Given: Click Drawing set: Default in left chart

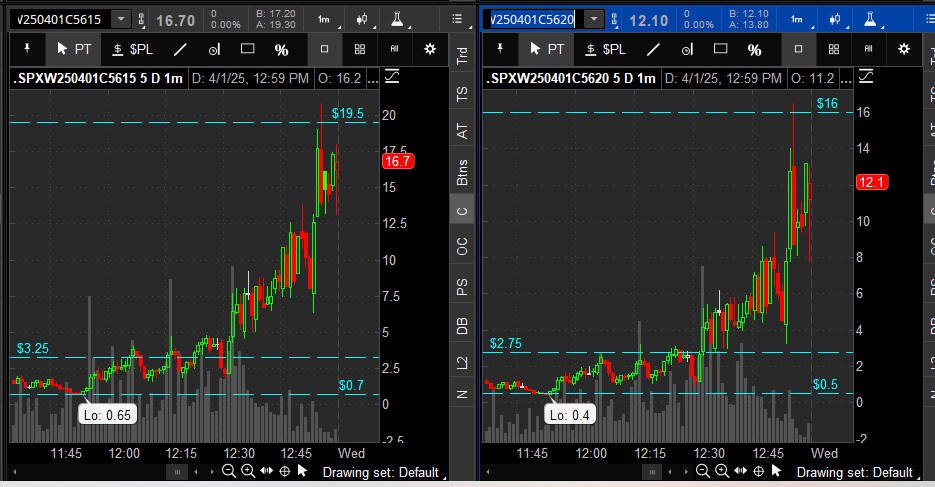Looking at the screenshot, I should [x=381, y=472].
